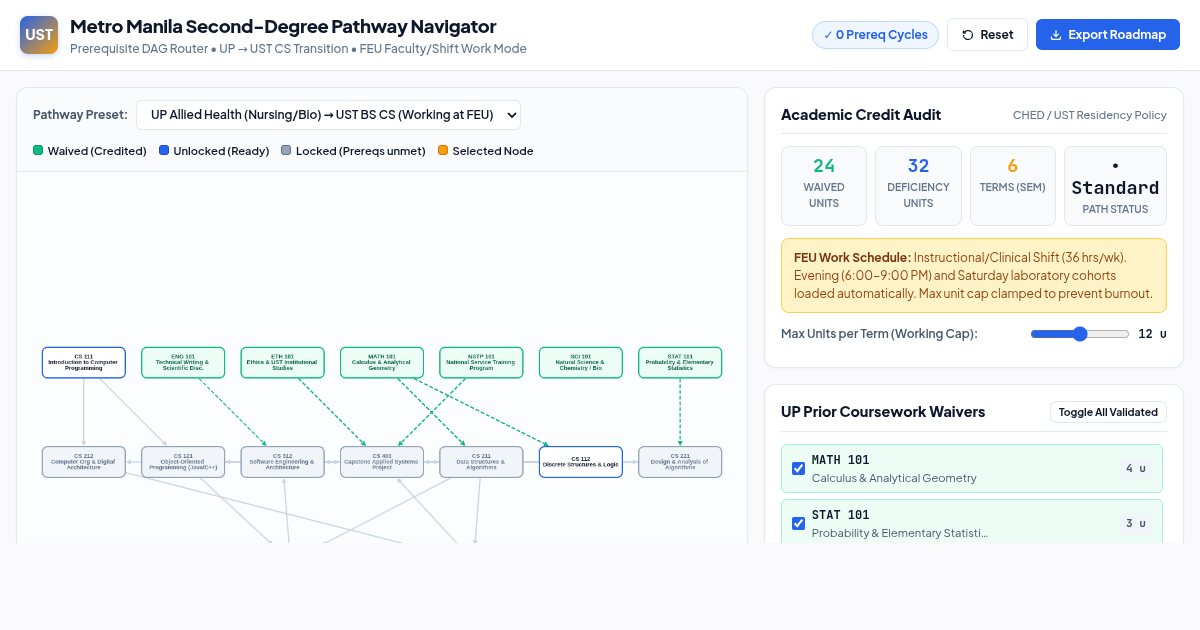This screenshot has height=630, width=1200.
Task: Select the MATH 101 Calculus node in graph
Action: [x=382, y=362]
